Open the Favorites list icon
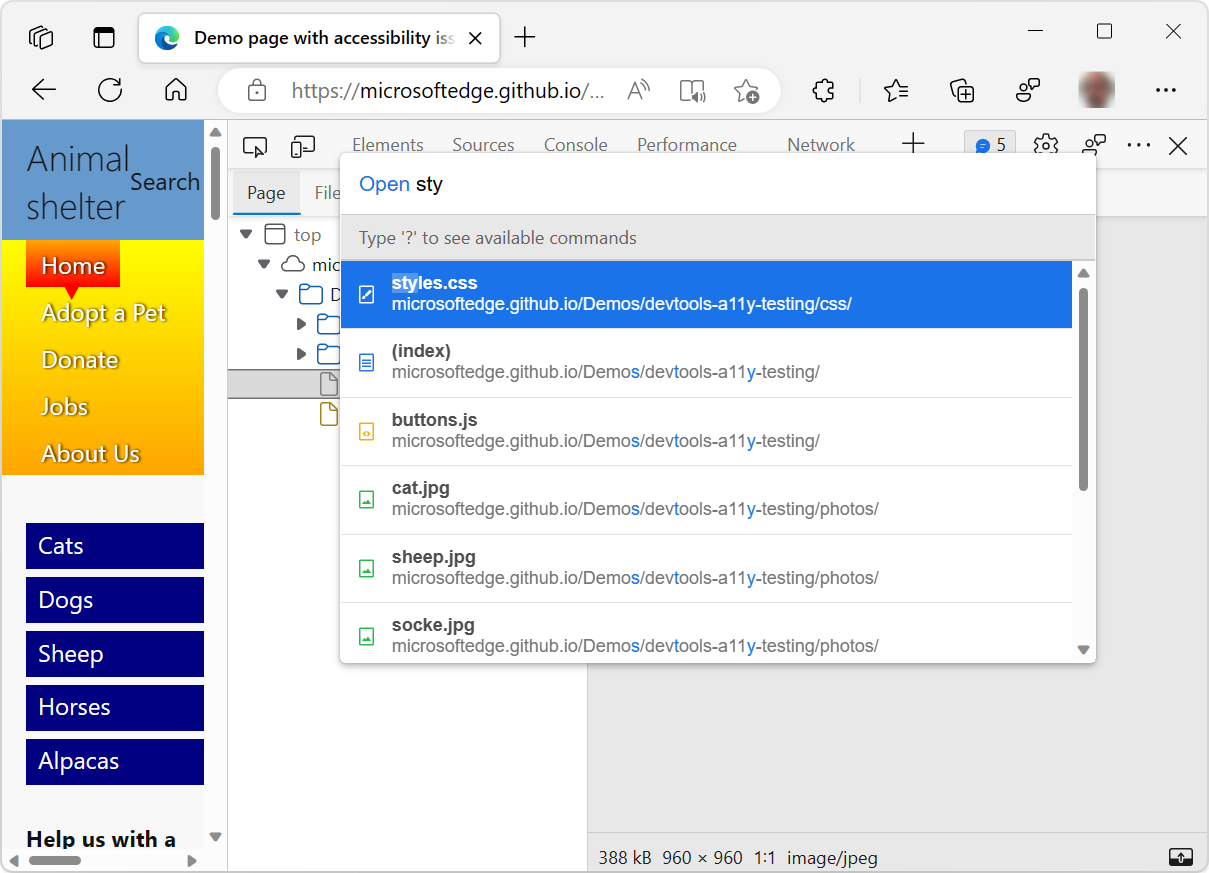Image resolution: width=1209 pixels, height=873 pixels. (x=896, y=91)
